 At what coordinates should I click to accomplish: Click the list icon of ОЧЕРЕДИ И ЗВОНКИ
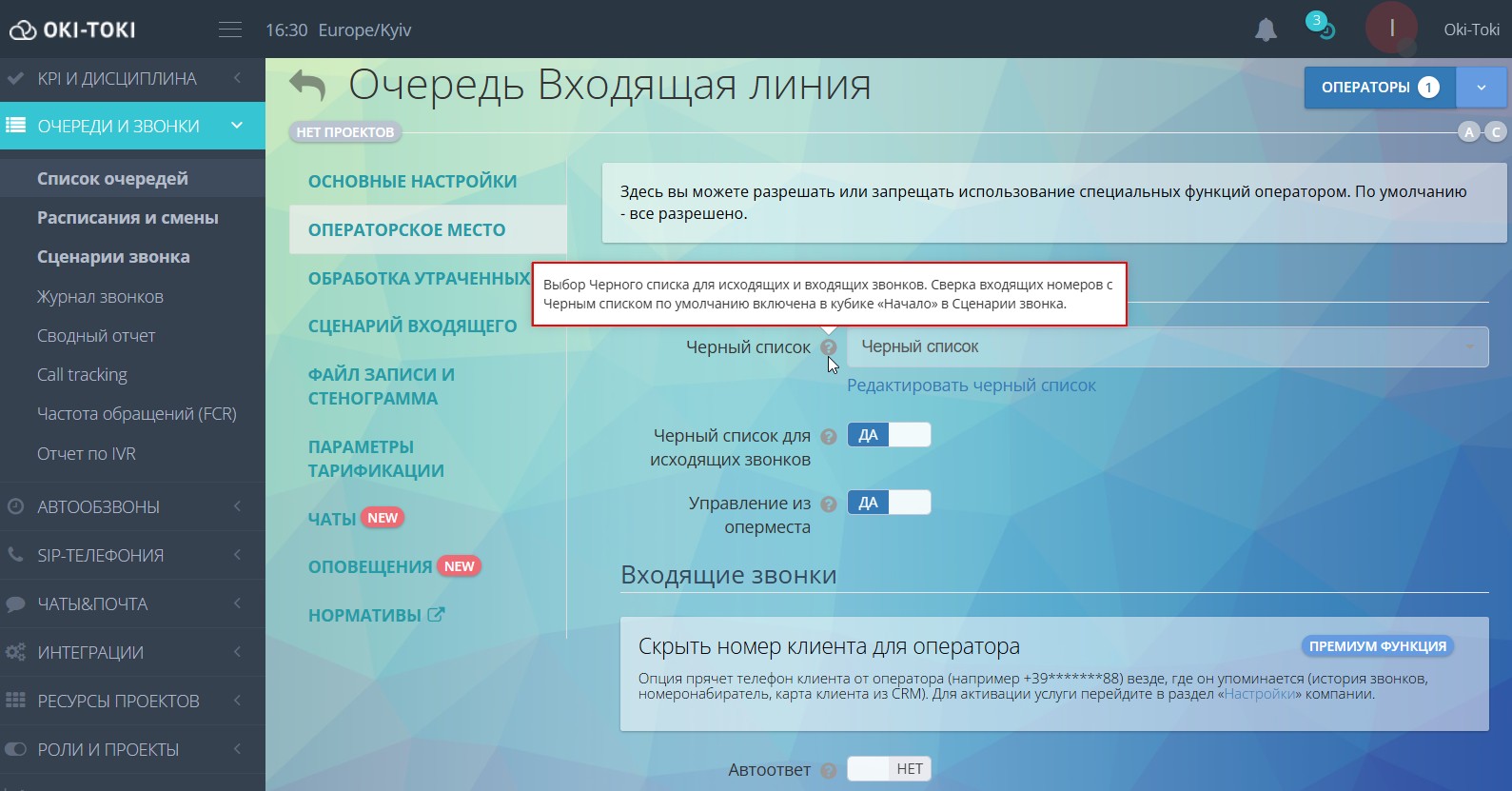(15, 126)
